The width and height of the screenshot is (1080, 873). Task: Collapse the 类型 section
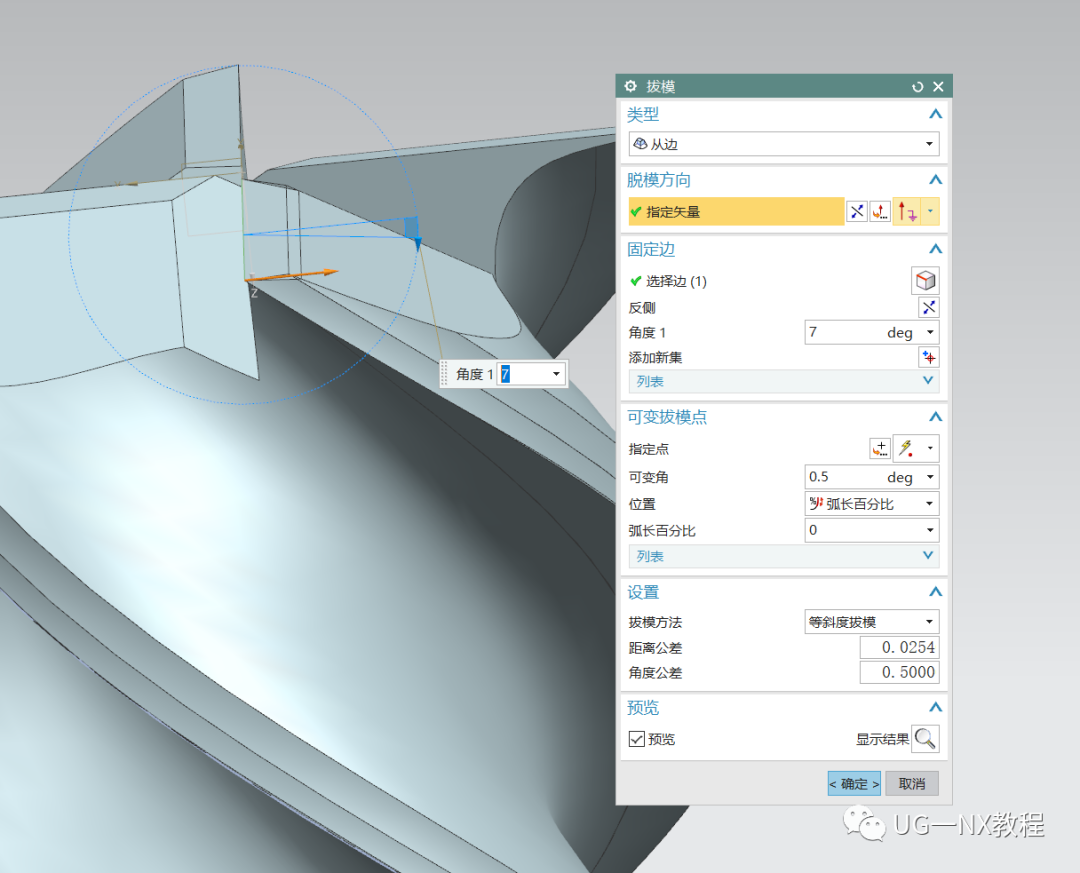point(935,114)
